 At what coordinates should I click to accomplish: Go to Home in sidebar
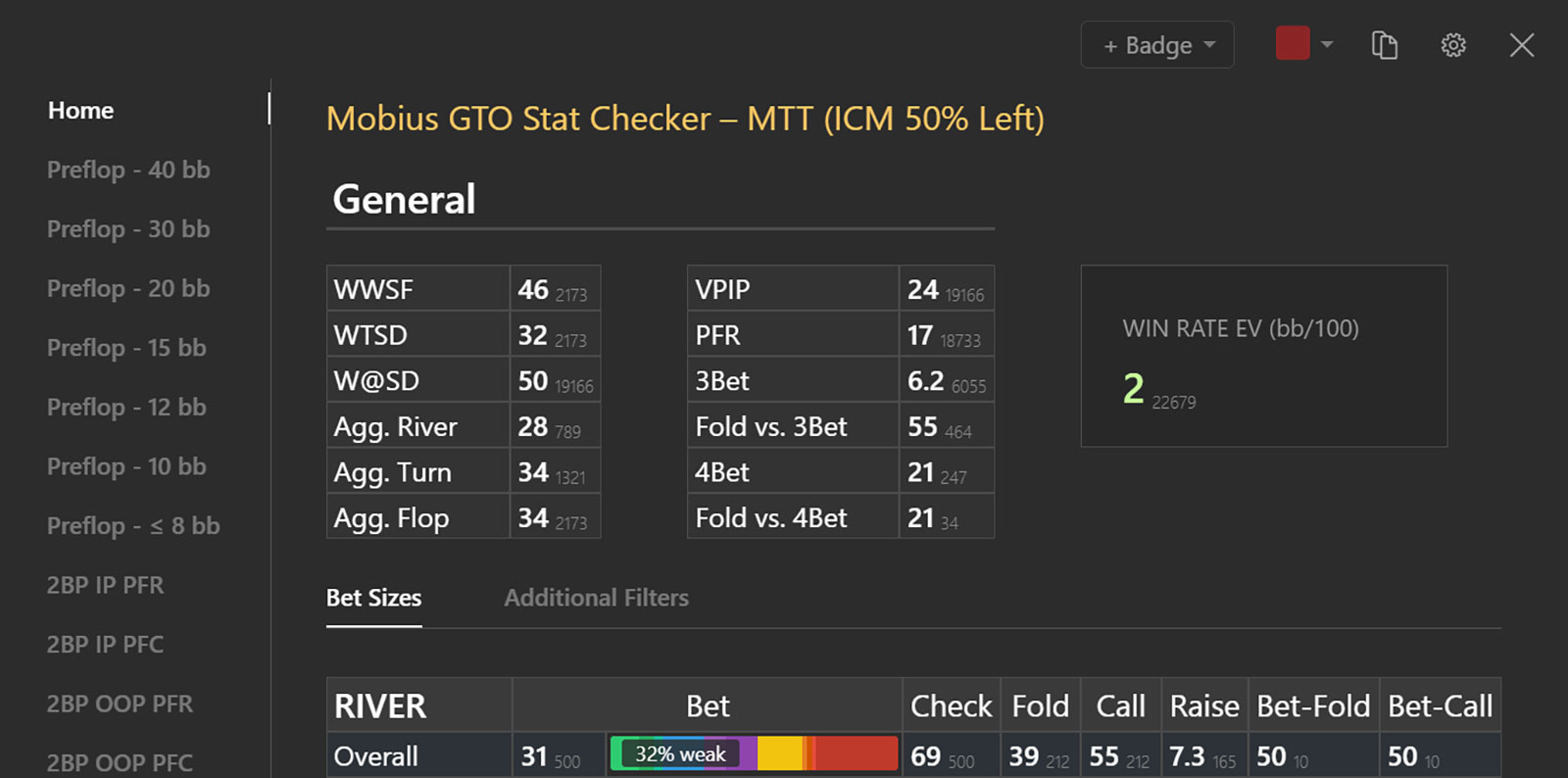(x=80, y=111)
